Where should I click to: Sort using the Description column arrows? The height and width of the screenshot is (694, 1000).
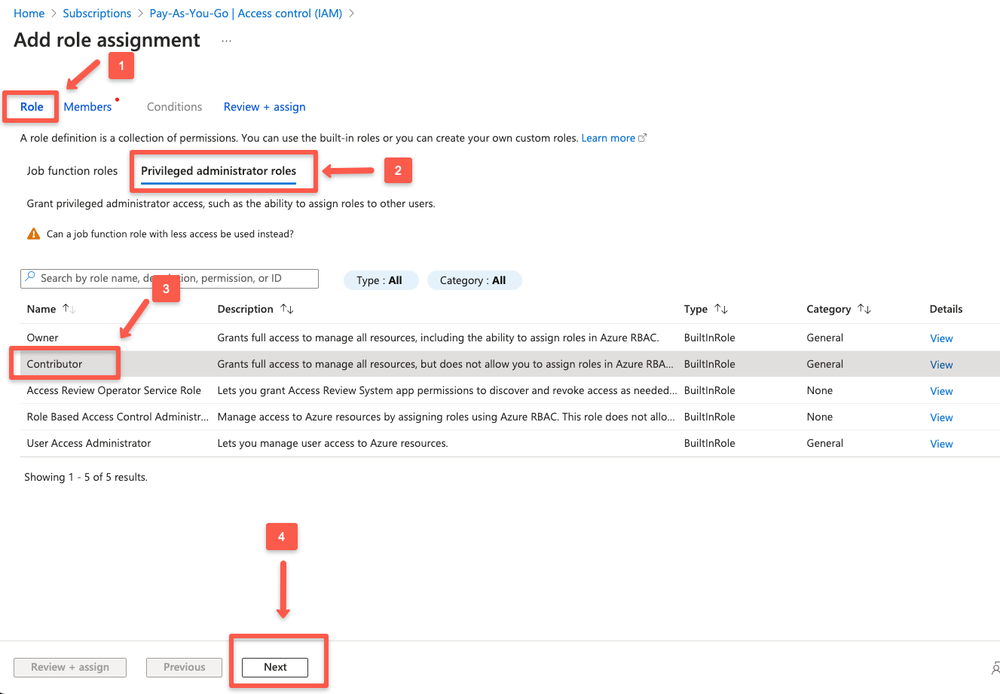pyautogui.click(x=288, y=309)
